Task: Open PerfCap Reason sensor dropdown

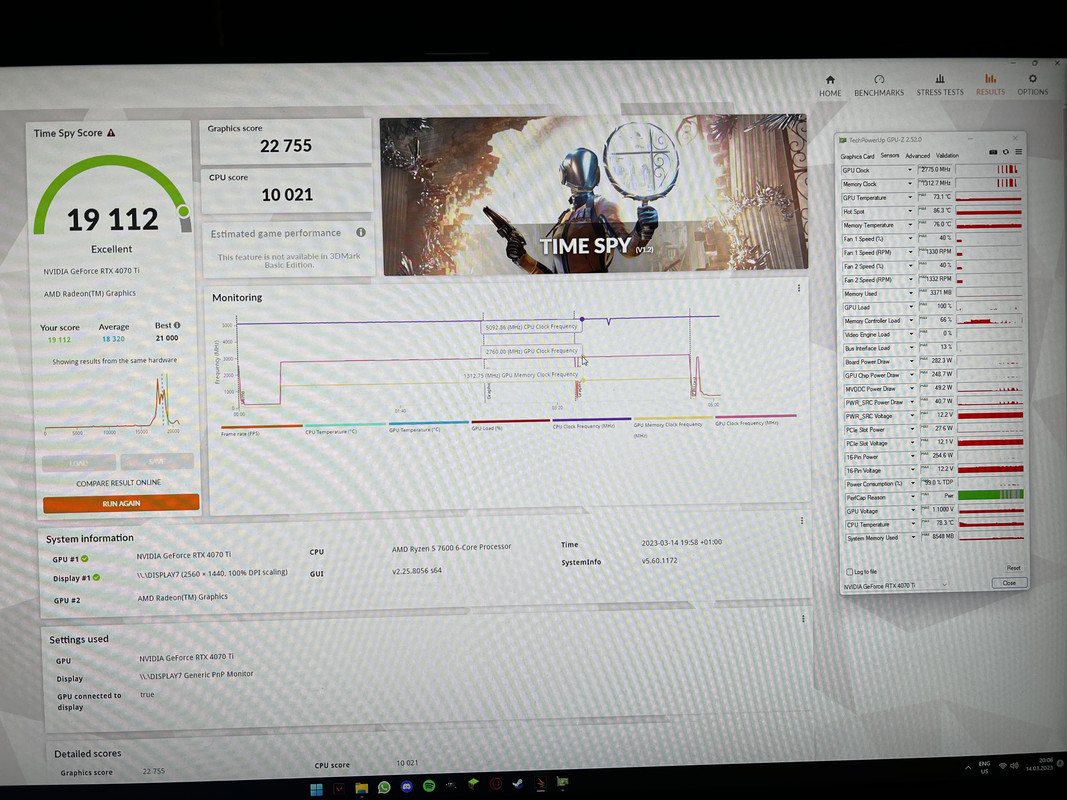Action: click(913, 497)
